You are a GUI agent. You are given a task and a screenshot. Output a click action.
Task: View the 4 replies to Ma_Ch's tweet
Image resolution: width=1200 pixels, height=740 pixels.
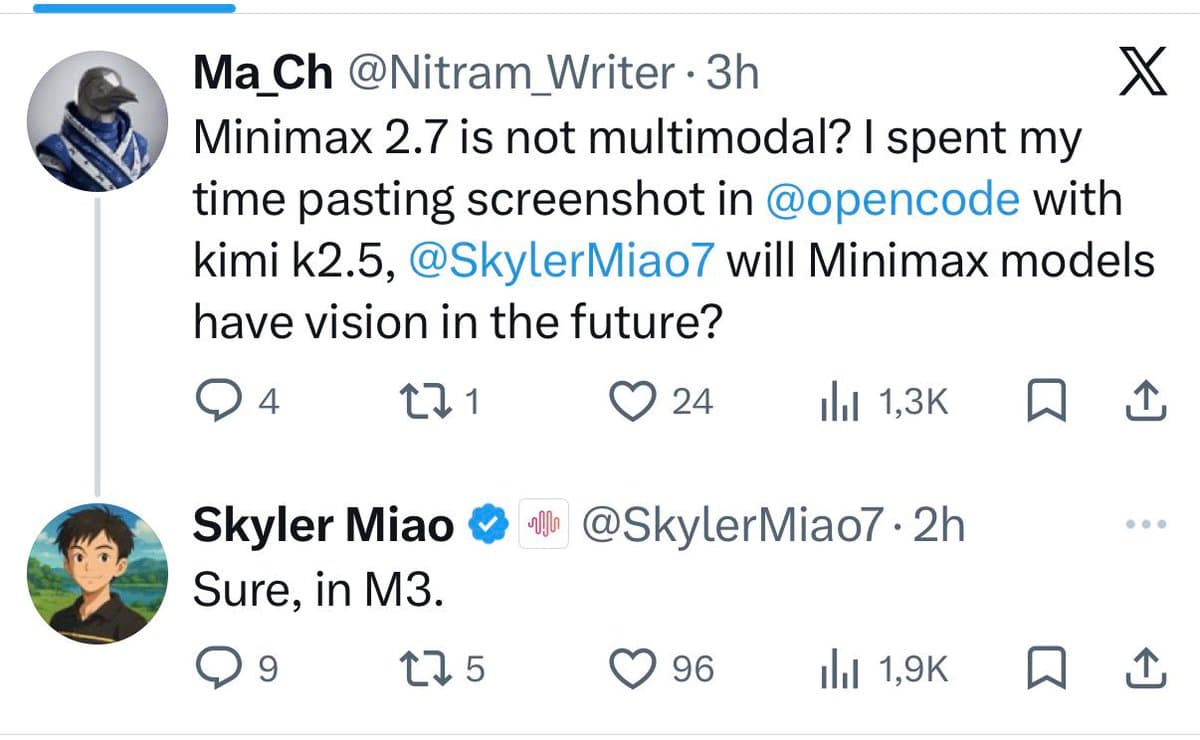click(x=218, y=400)
